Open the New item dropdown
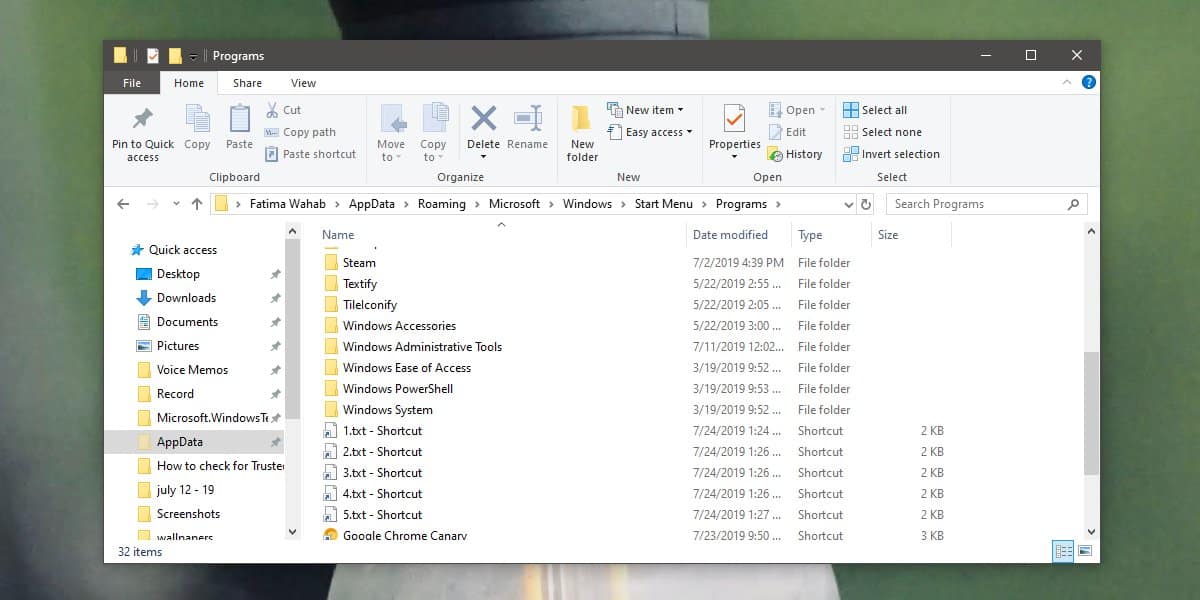Image resolution: width=1200 pixels, height=600 pixels. click(x=645, y=110)
